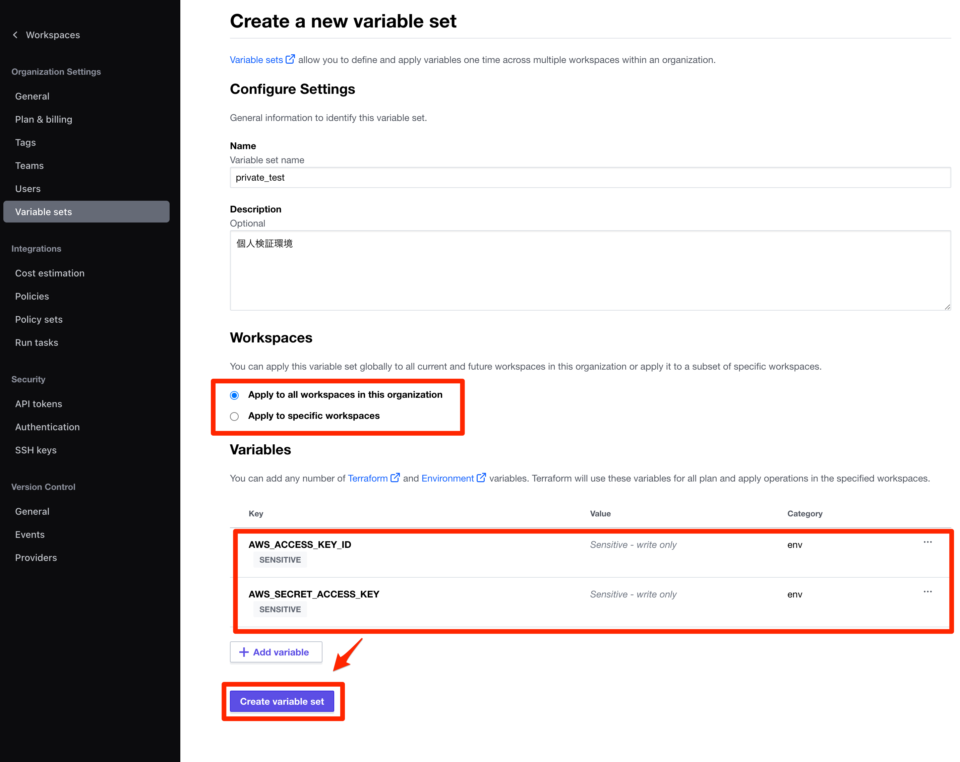Click the Description box's resize handle
Image resolution: width=960 pixels, height=762 pixels.
(947, 306)
